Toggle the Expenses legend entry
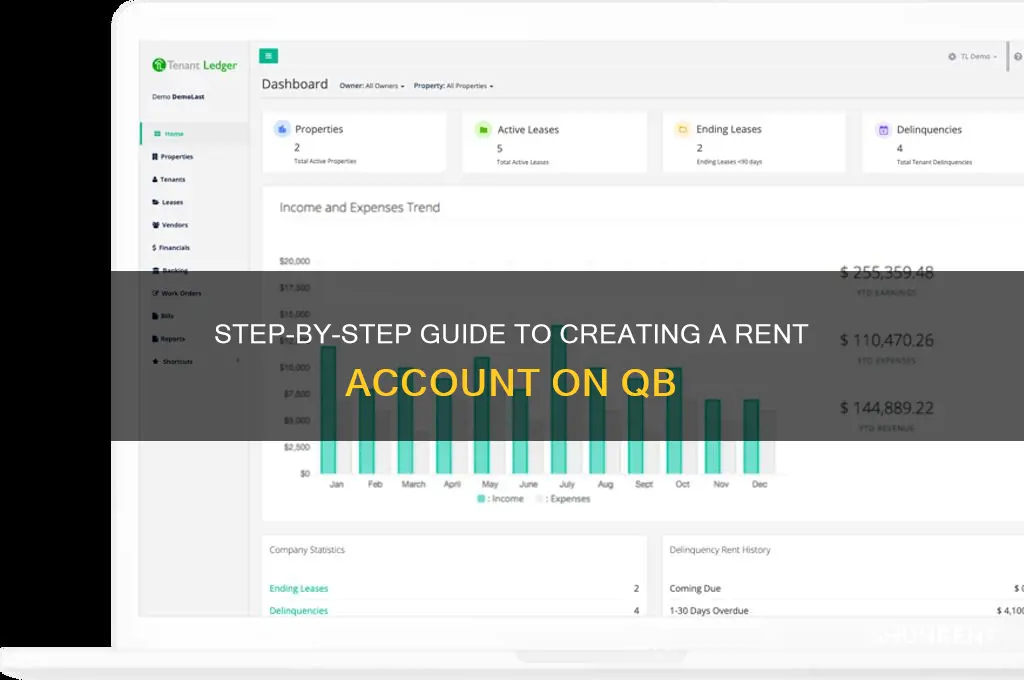This screenshot has height=680, width=1024. 562,498
